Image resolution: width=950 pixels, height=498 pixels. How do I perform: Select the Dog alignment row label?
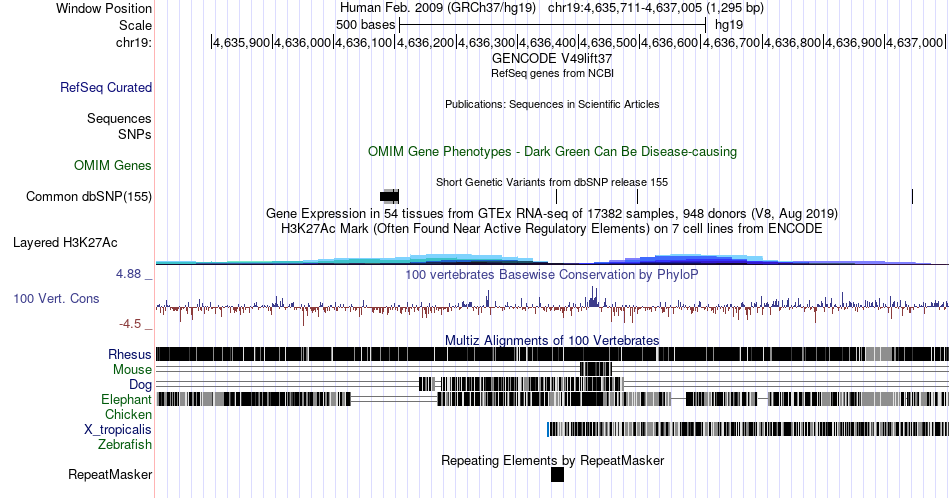pyautogui.click(x=140, y=385)
